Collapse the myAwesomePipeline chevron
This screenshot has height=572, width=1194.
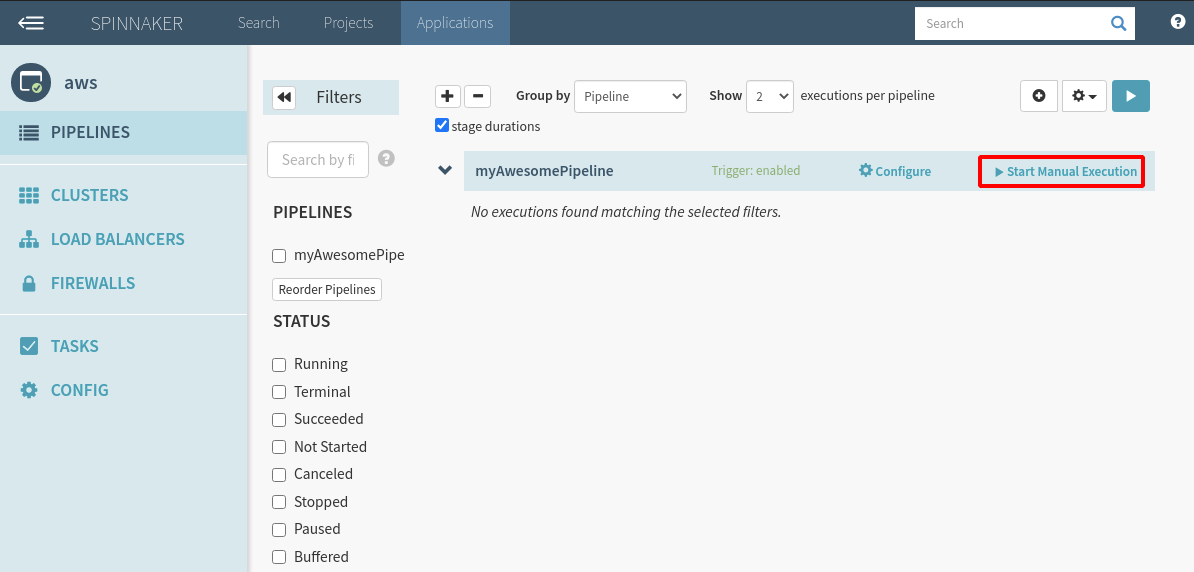coord(446,170)
